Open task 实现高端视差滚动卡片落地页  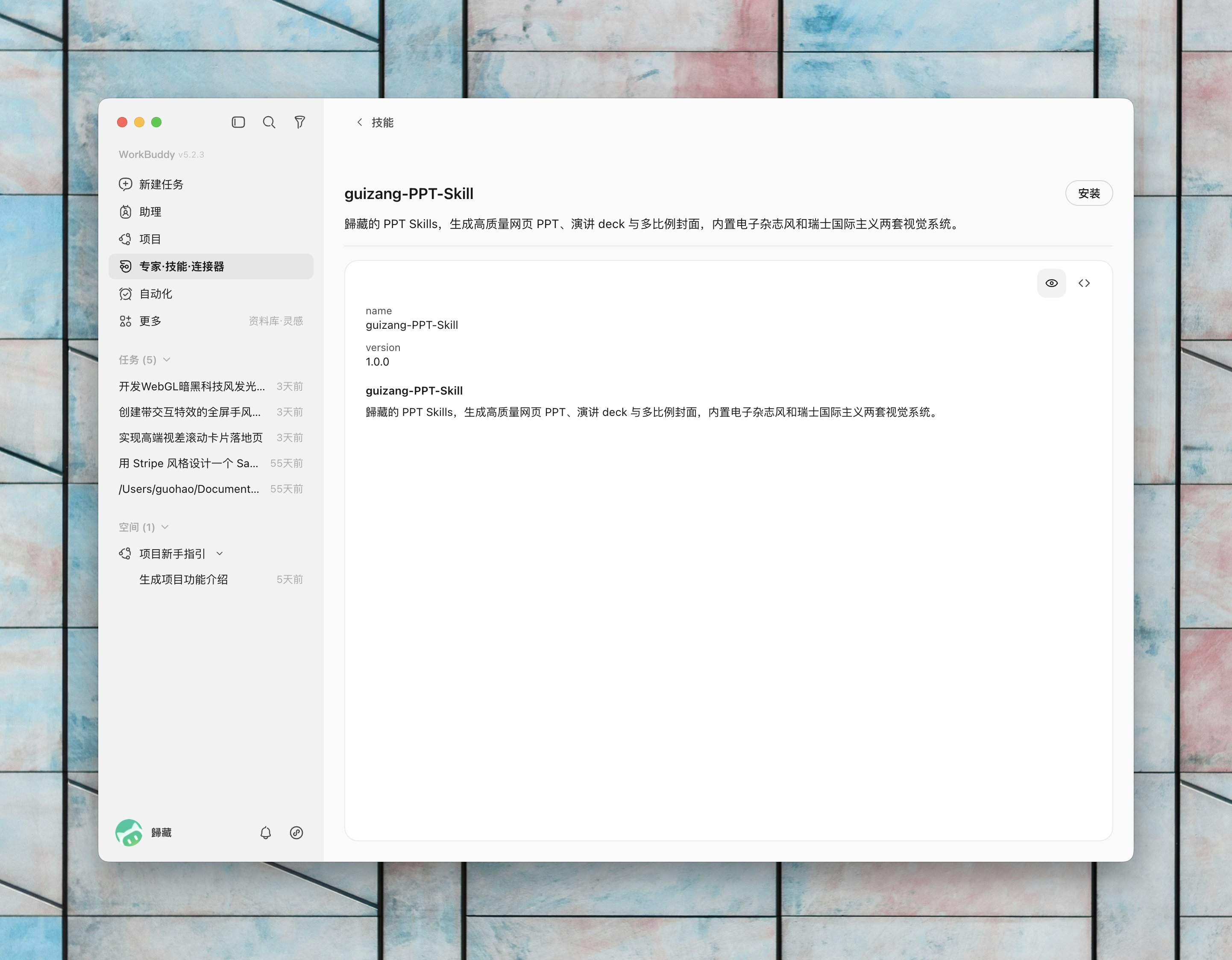(x=211, y=438)
